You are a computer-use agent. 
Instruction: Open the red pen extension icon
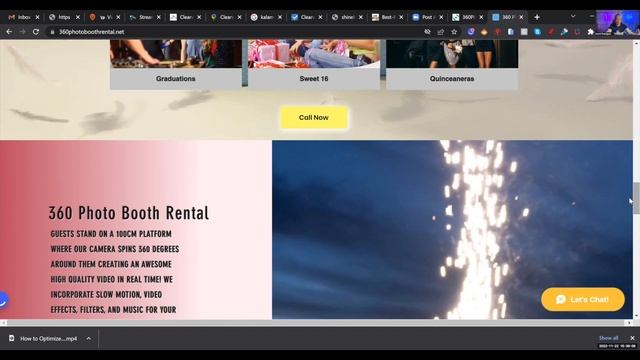(x=551, y=32)
